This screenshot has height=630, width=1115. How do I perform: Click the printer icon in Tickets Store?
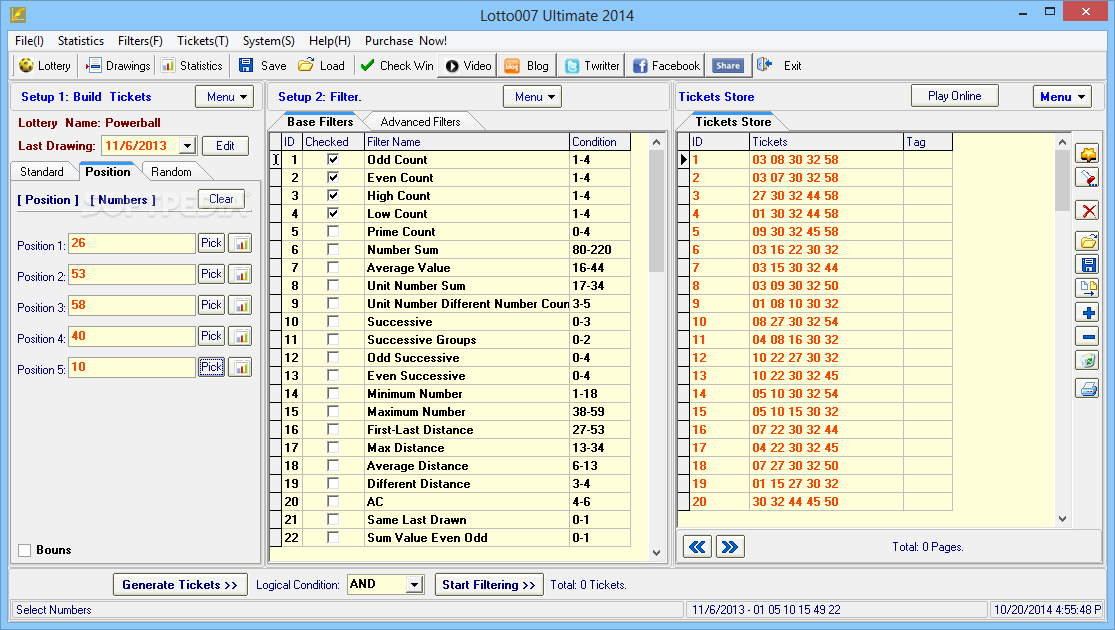[x=1088, y=389]
